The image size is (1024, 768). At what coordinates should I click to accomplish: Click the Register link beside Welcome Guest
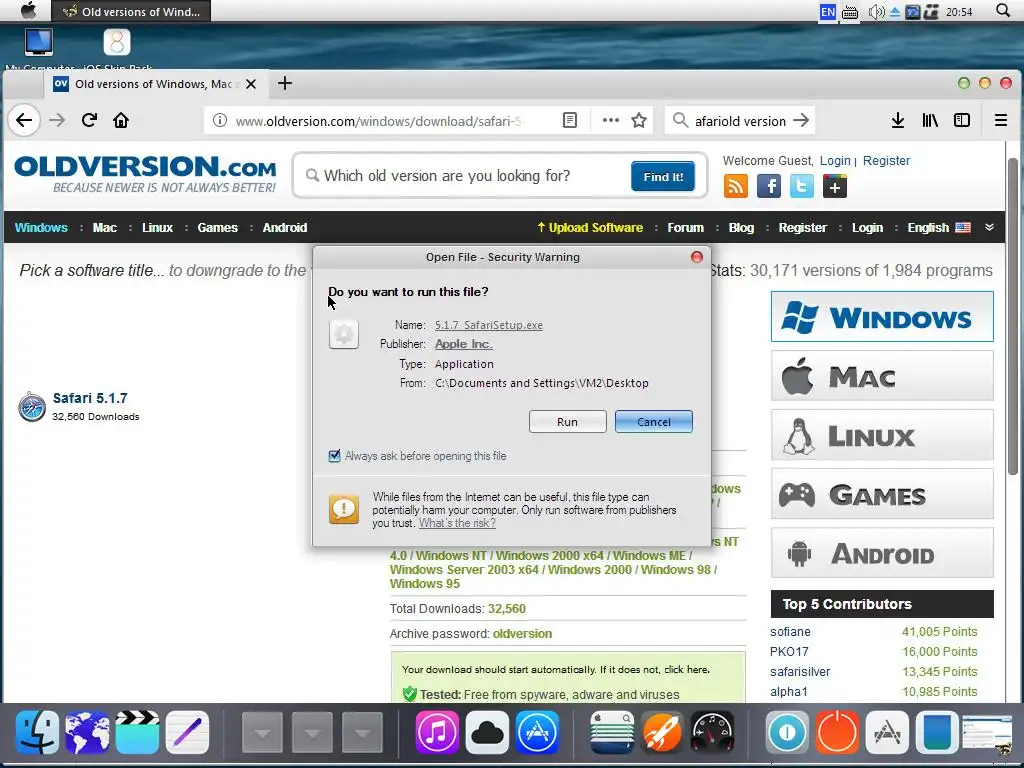click(886, 161)
